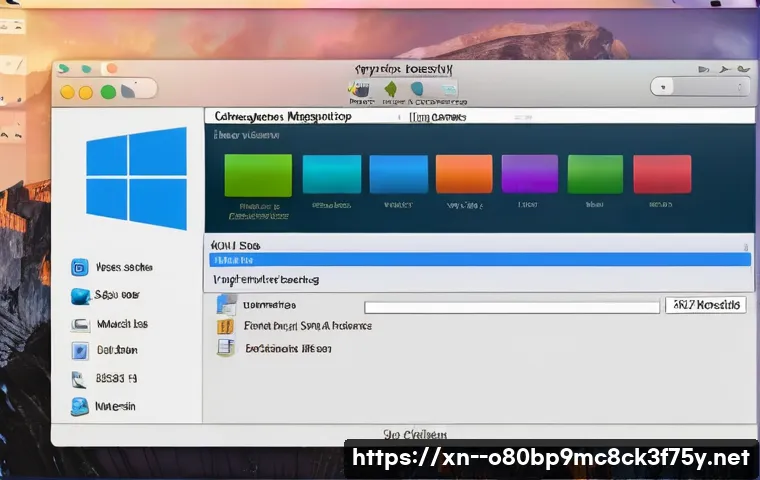Image resolution: width=760 pixels, height=480 pixels.
Task: Click the green diamond toolbar icon
Action: tap(391, 89)
